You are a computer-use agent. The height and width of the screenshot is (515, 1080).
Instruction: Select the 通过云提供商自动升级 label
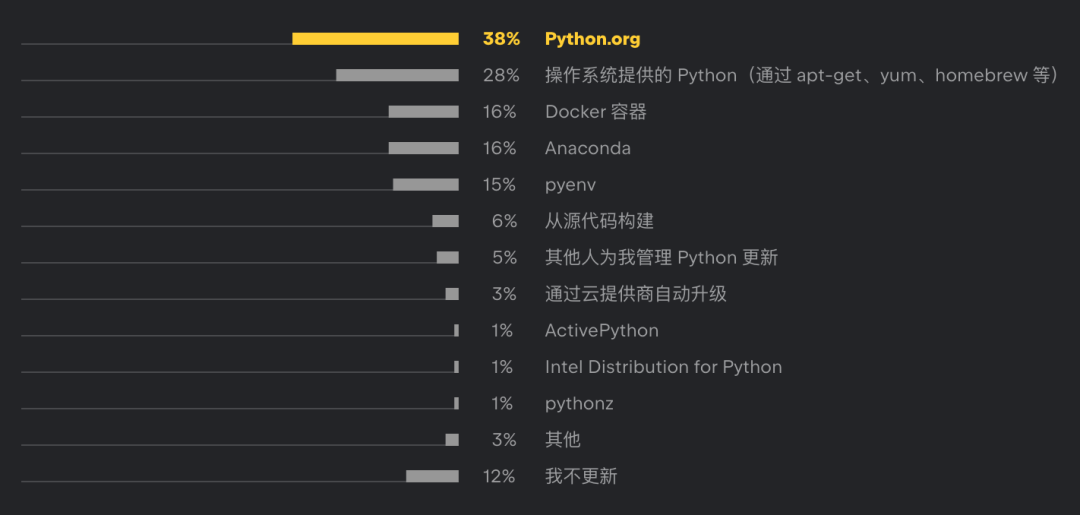pyautogui.click(x=636, y=294)
